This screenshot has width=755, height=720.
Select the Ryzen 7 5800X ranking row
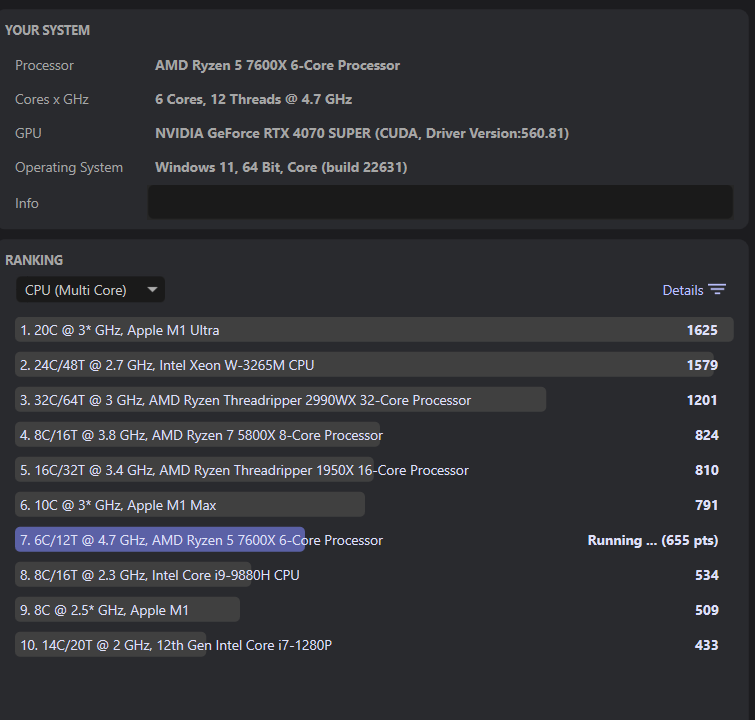point(374,435)
